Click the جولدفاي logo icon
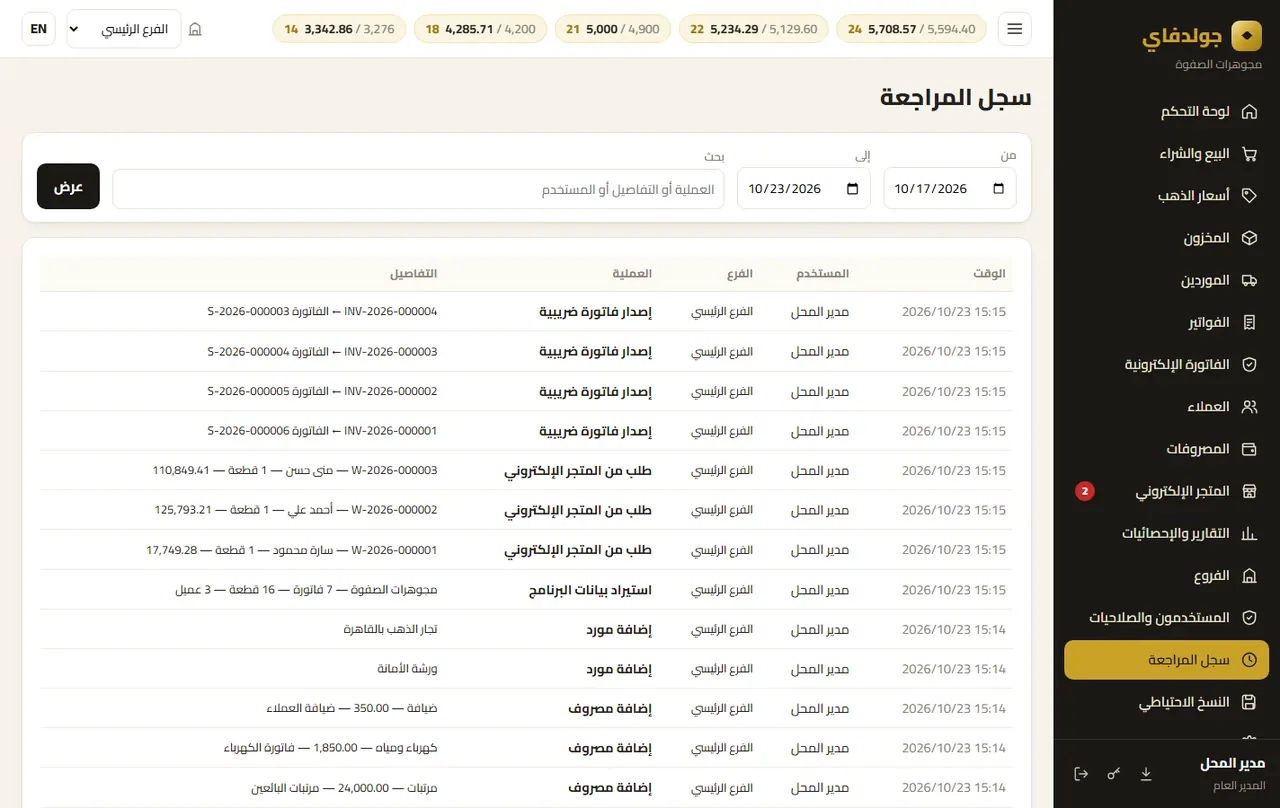The image size is (1280, 808). click(1246, 36)
